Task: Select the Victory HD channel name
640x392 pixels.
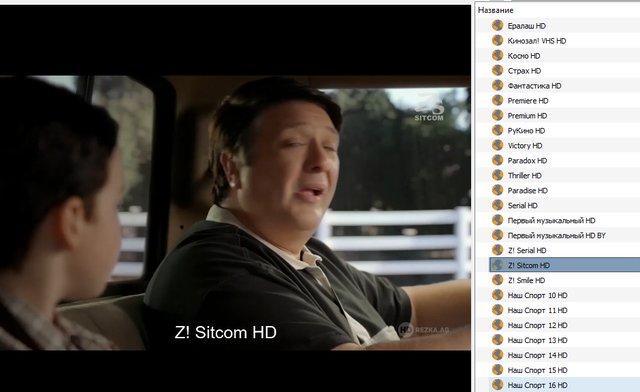Action: click(525, 145)
